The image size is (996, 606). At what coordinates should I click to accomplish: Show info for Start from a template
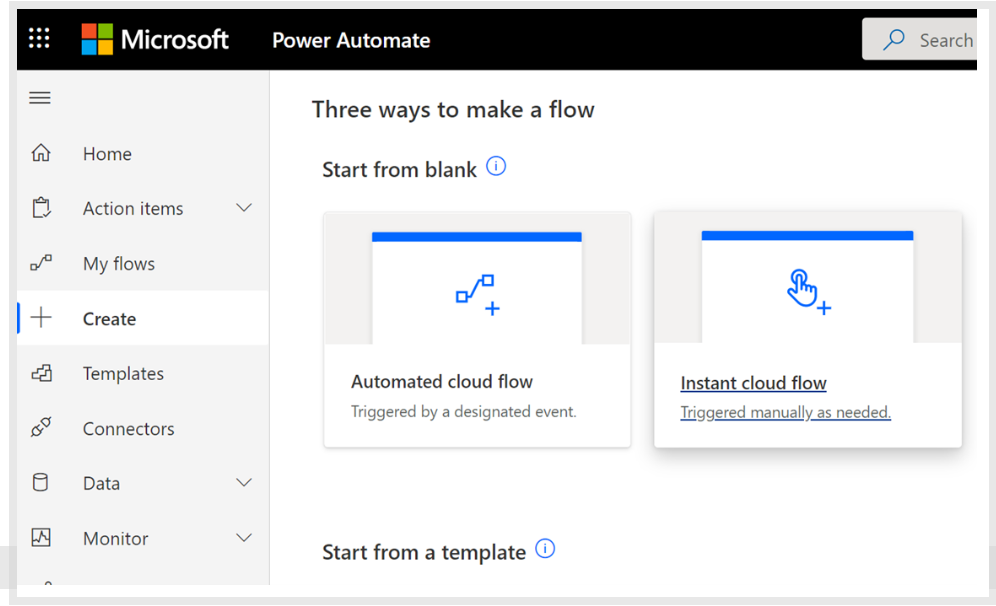pyautogui.click(x=545, y=549)
